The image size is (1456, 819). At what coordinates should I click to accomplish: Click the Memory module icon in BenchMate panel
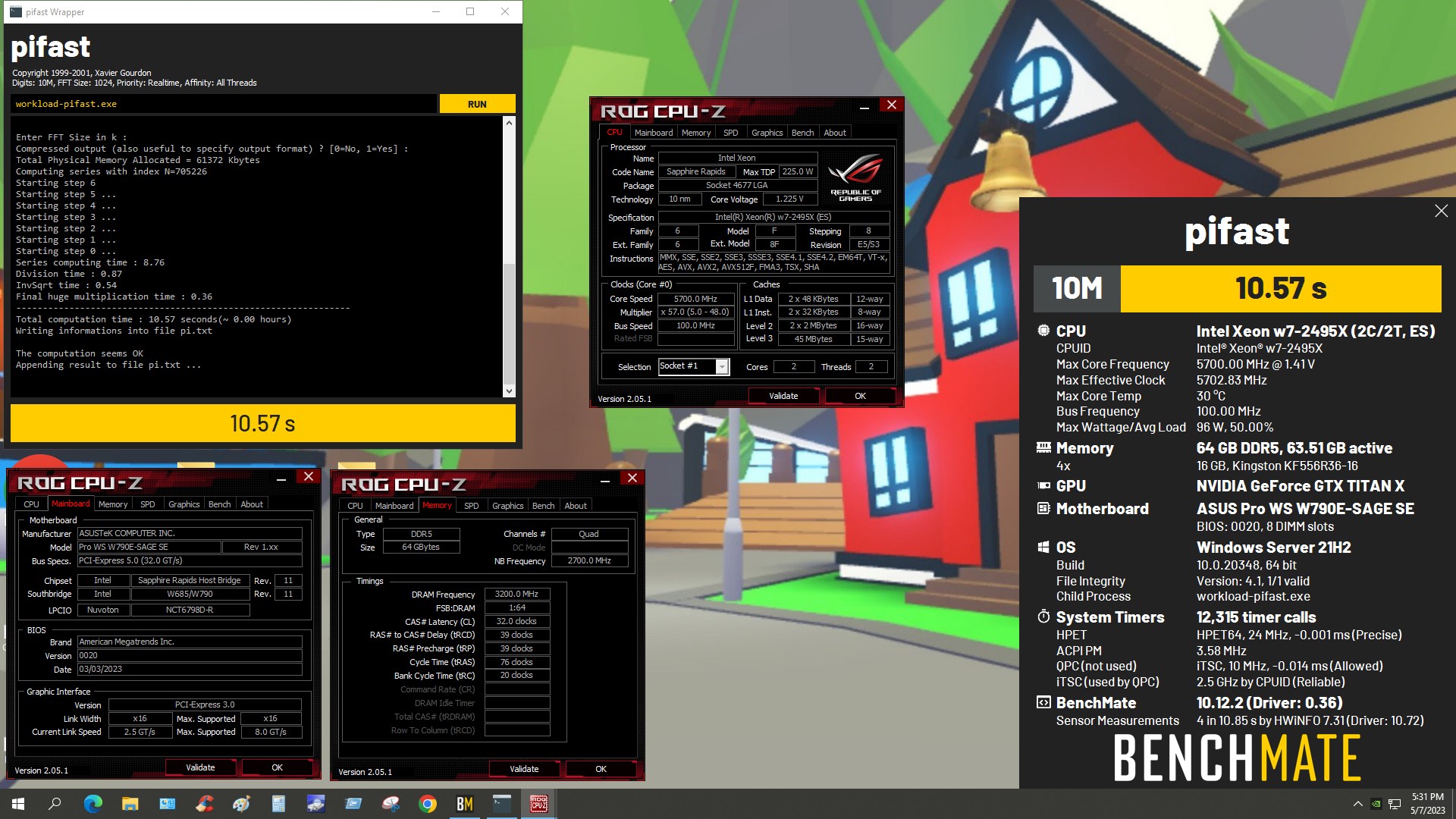click(1043, 447)
